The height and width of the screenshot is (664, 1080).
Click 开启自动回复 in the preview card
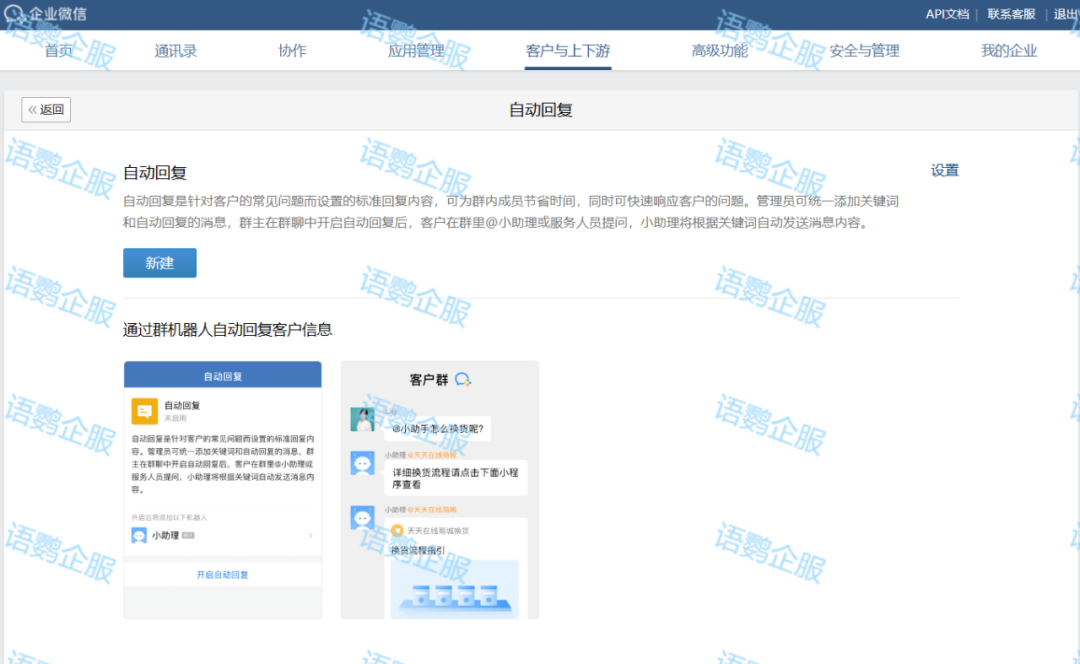click(x=222, y=575)
